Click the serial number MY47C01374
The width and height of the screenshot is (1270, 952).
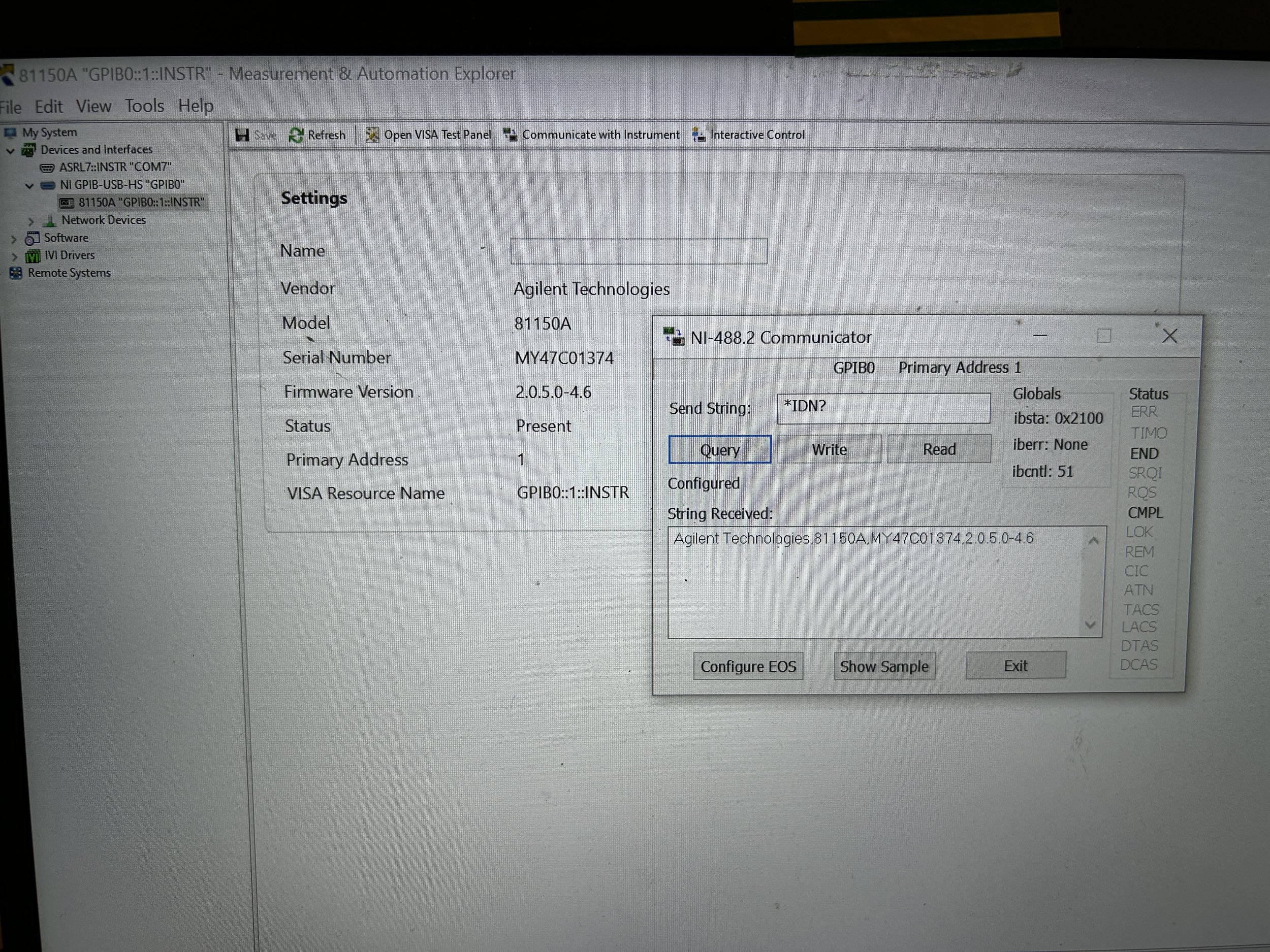click(x=564, y=358)
